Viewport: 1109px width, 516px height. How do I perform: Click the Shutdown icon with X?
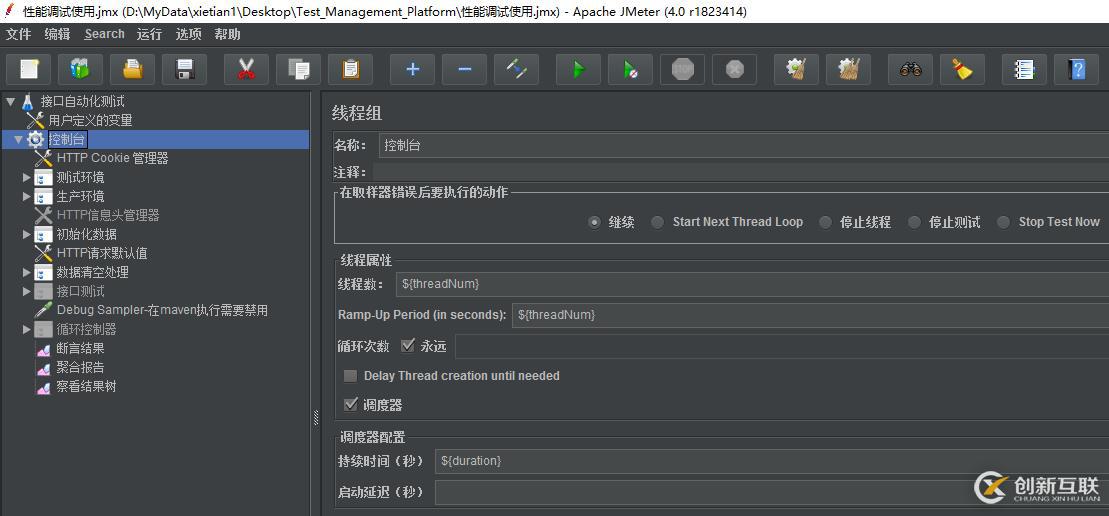point(735,69)
